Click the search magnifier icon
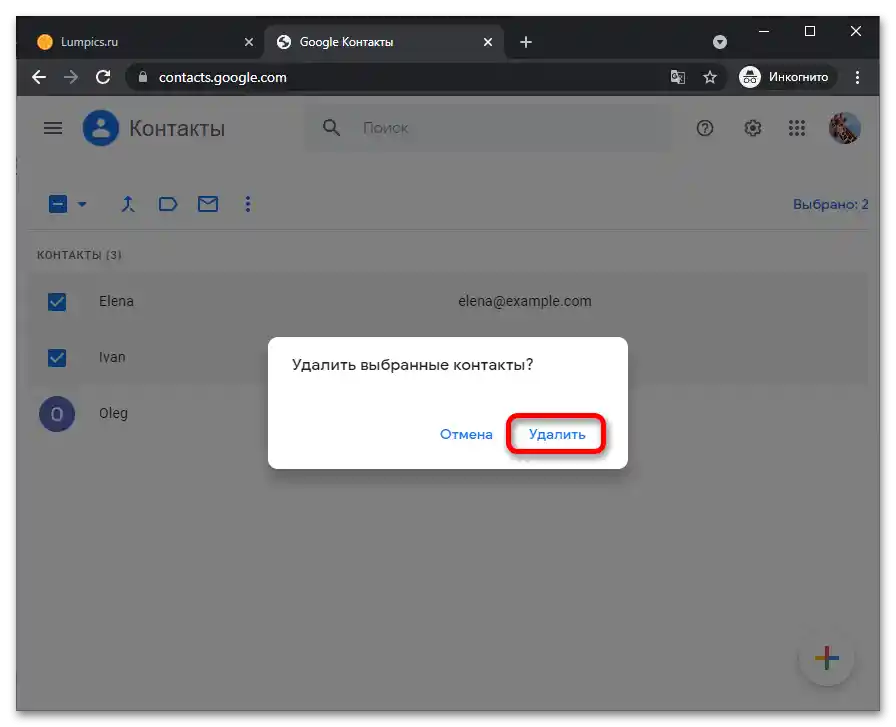The height and width of the screenshot is (727, 896). coord(330,128)
